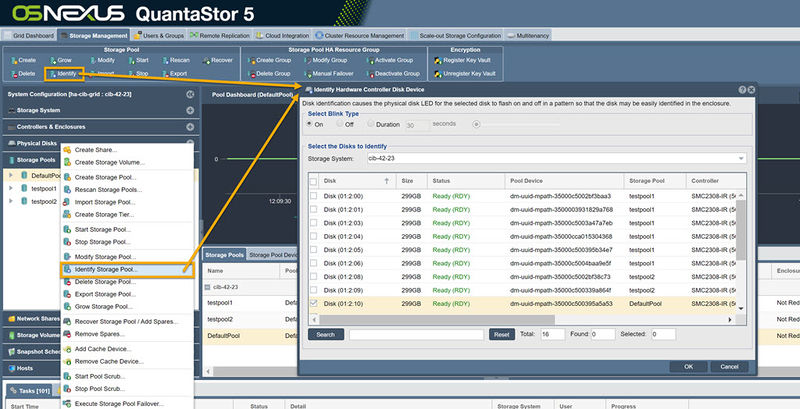800x409 pixels.
Task: Check the Disk (01:2:00) checkbox
Action: (x=313, y=196)
